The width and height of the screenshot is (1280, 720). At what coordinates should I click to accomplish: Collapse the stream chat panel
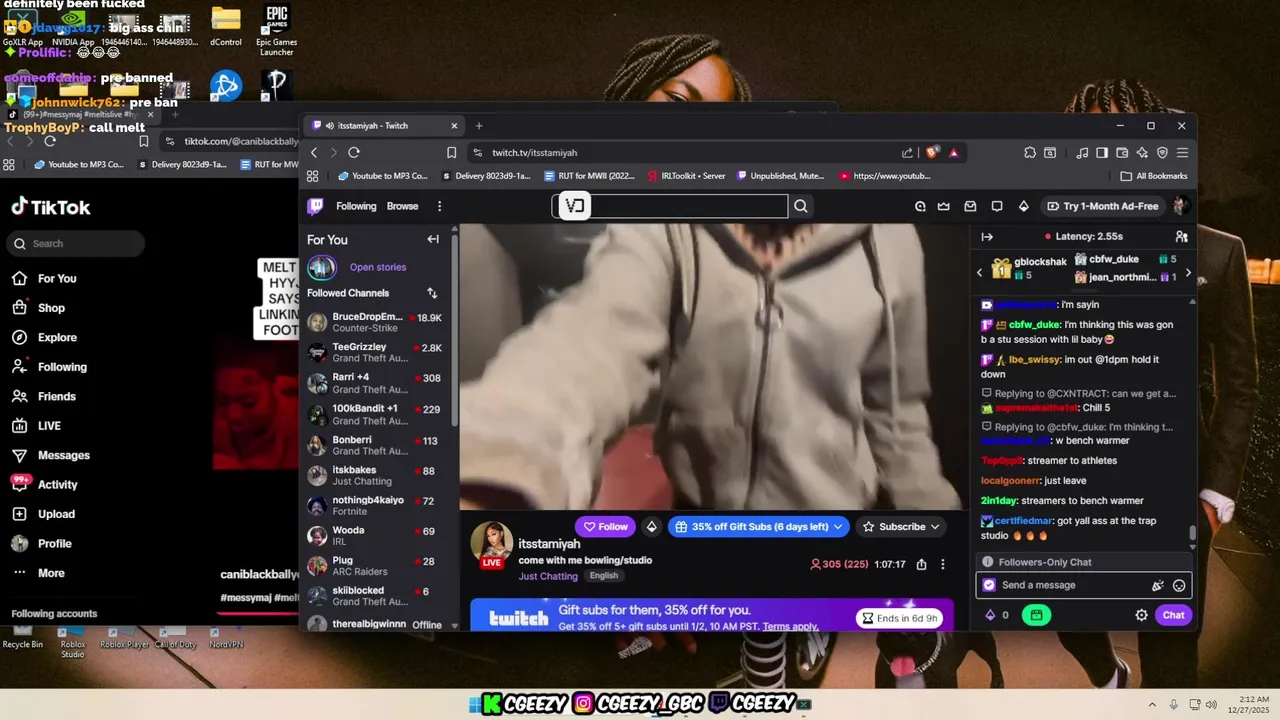pos(987,236)
